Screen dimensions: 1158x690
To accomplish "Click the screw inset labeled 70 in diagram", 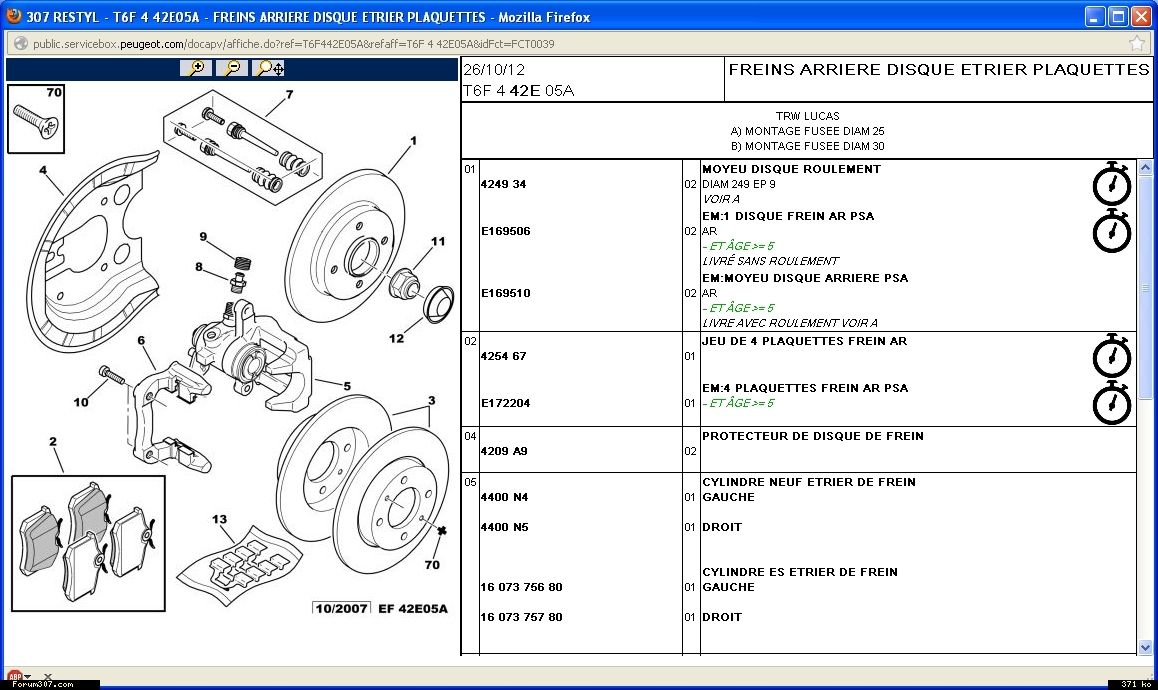I will point(36,118).
